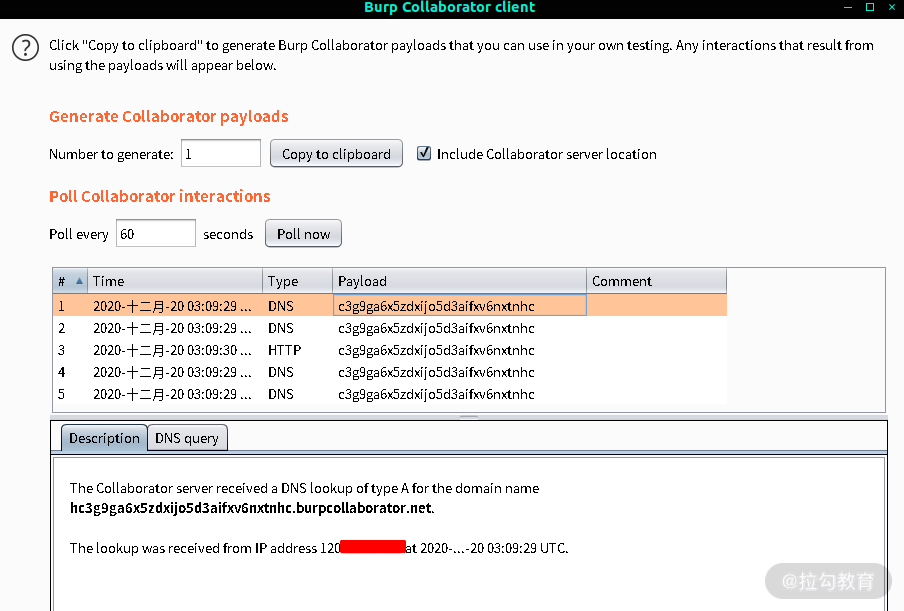Select DNS interaction row number 2
This screenshot has height=611, width=904.
[x=390, y=328]
